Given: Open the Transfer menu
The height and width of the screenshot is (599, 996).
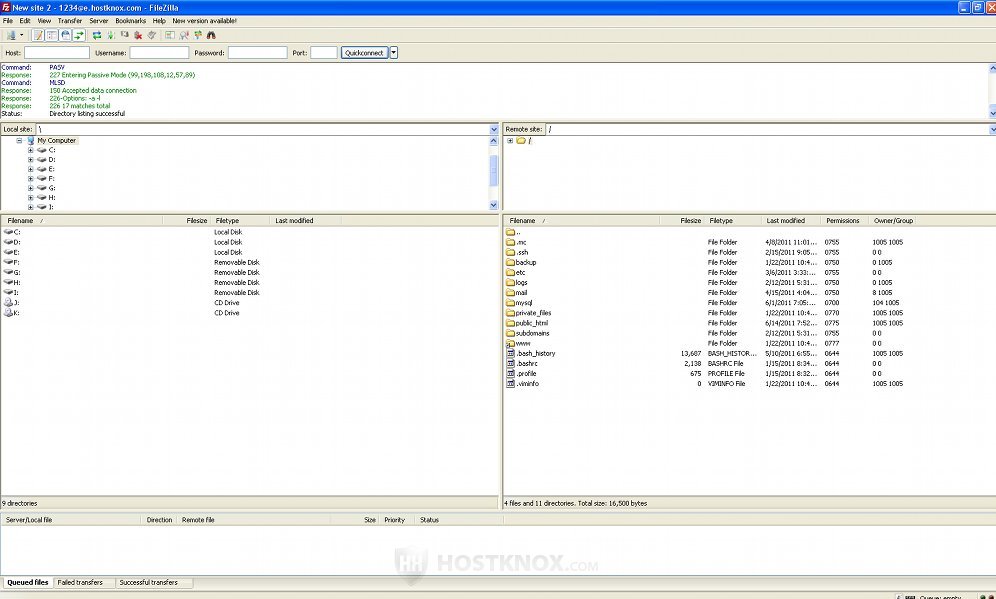Looking at the screenshot, I should (70, 21).
